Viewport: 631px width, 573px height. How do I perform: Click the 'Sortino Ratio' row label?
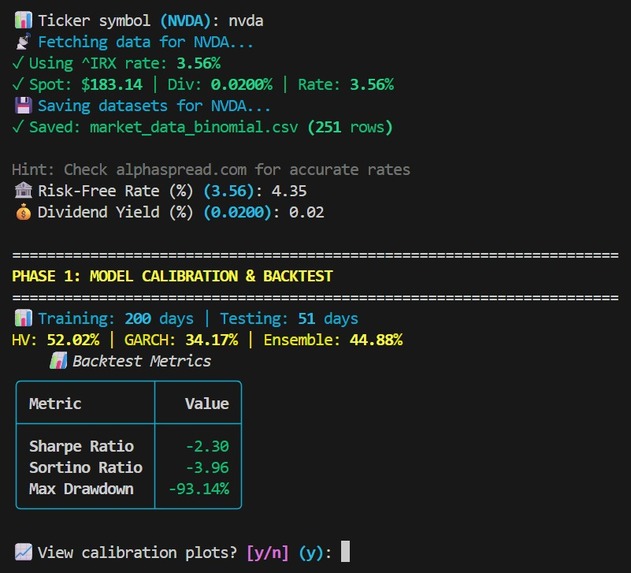86,468
